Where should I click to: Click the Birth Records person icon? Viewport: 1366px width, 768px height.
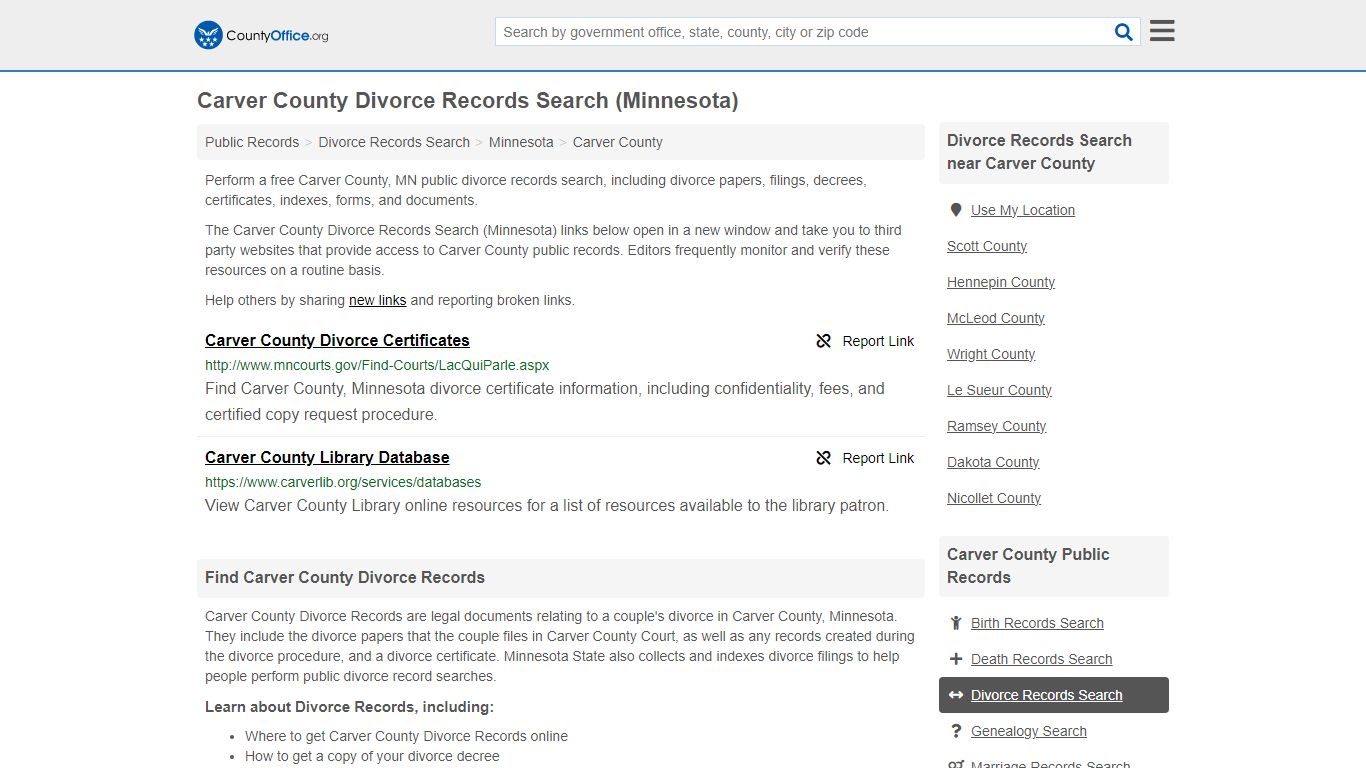(956, 623)
